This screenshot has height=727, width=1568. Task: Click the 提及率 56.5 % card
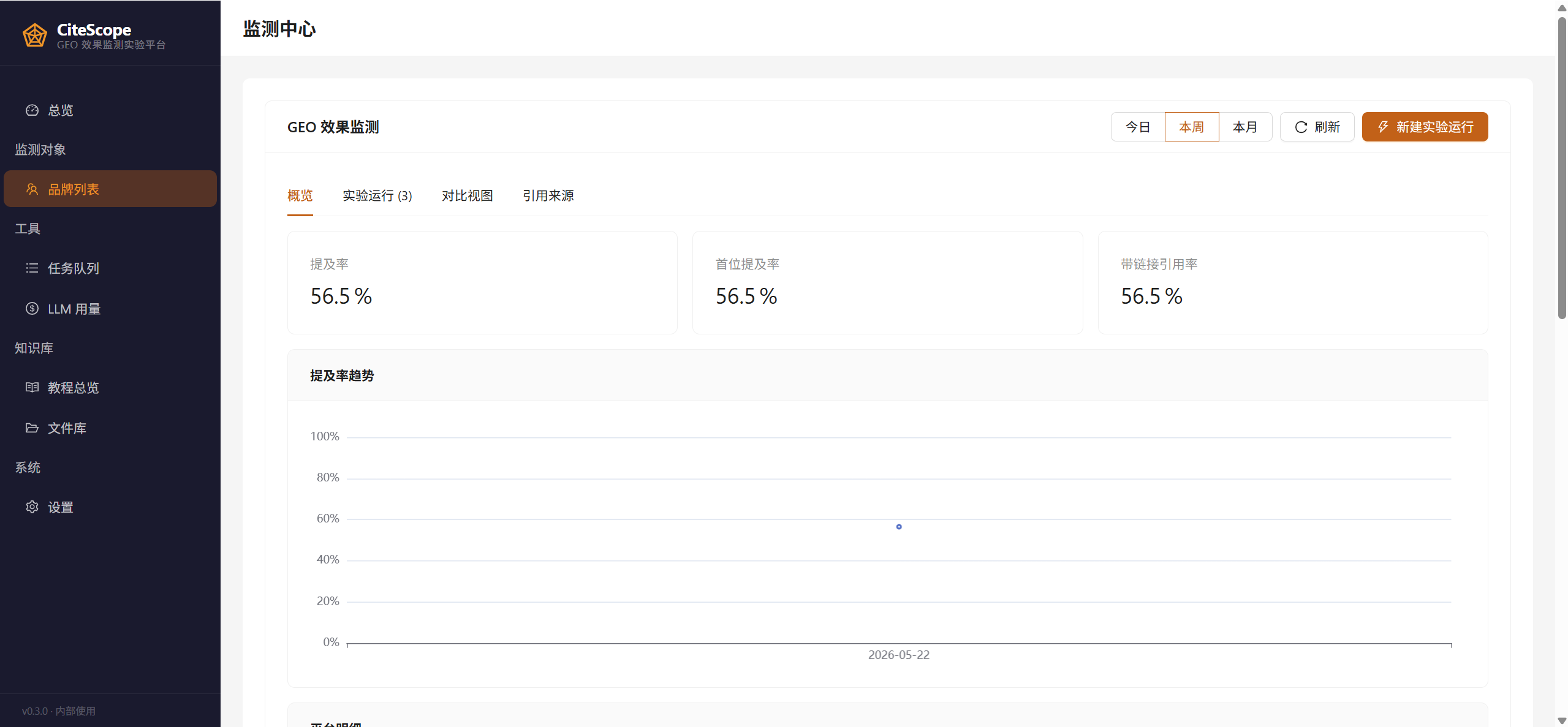pyautogui.click(x=482, y=282)
